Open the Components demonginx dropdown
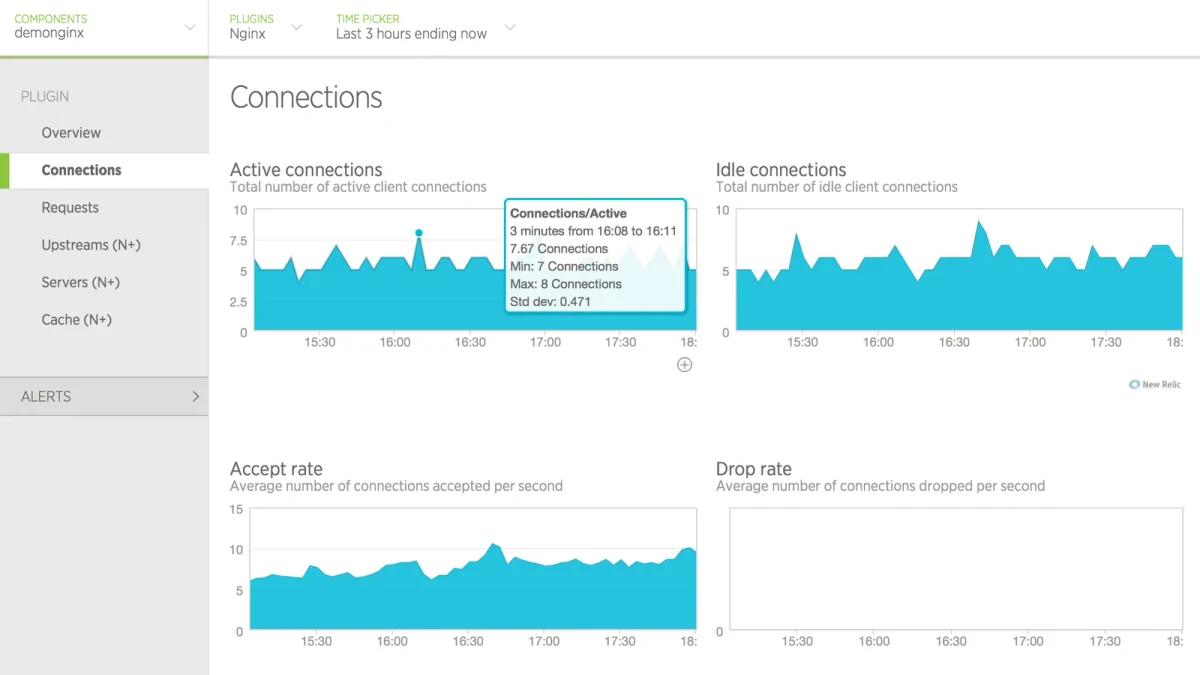This screenshot has height=675, width=1200. point(104,27)
